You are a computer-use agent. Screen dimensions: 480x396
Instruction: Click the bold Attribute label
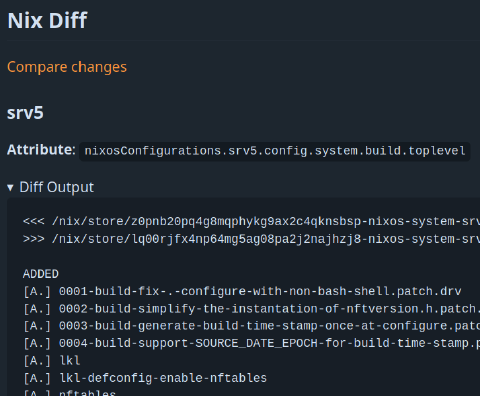[x=41, y=150]
